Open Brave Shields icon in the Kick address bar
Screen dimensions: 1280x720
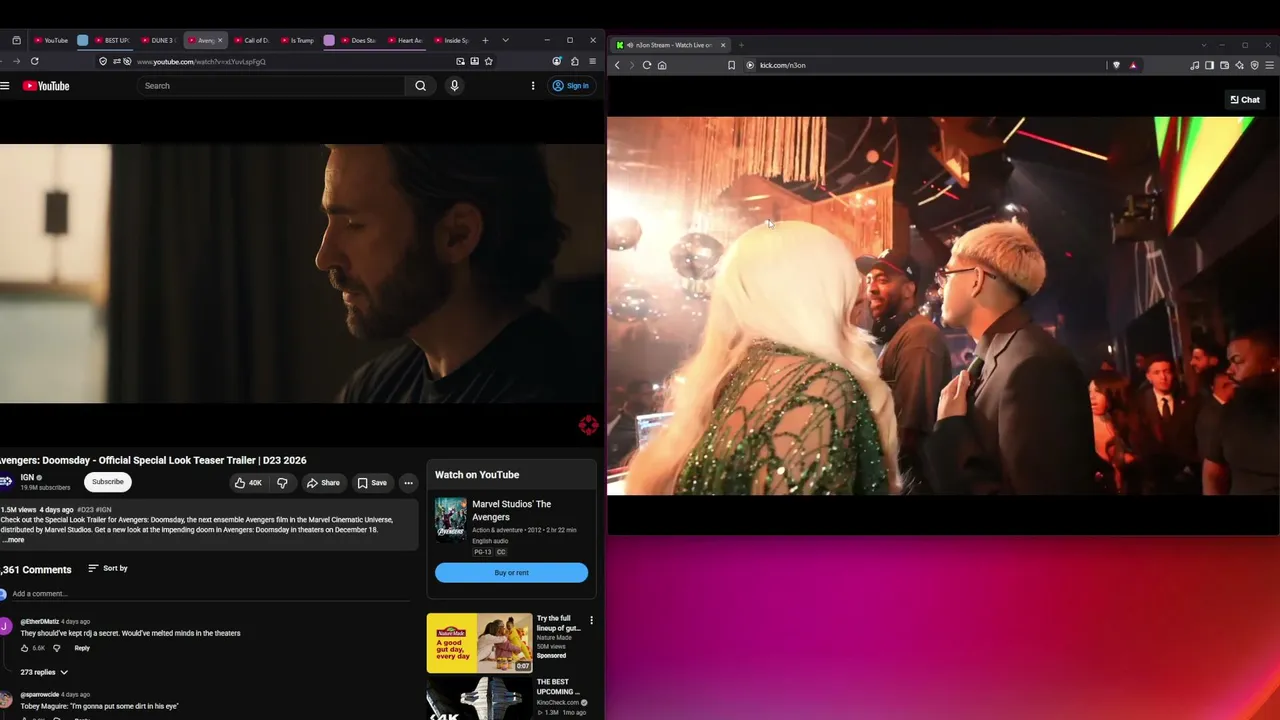tap(1117, 65)
